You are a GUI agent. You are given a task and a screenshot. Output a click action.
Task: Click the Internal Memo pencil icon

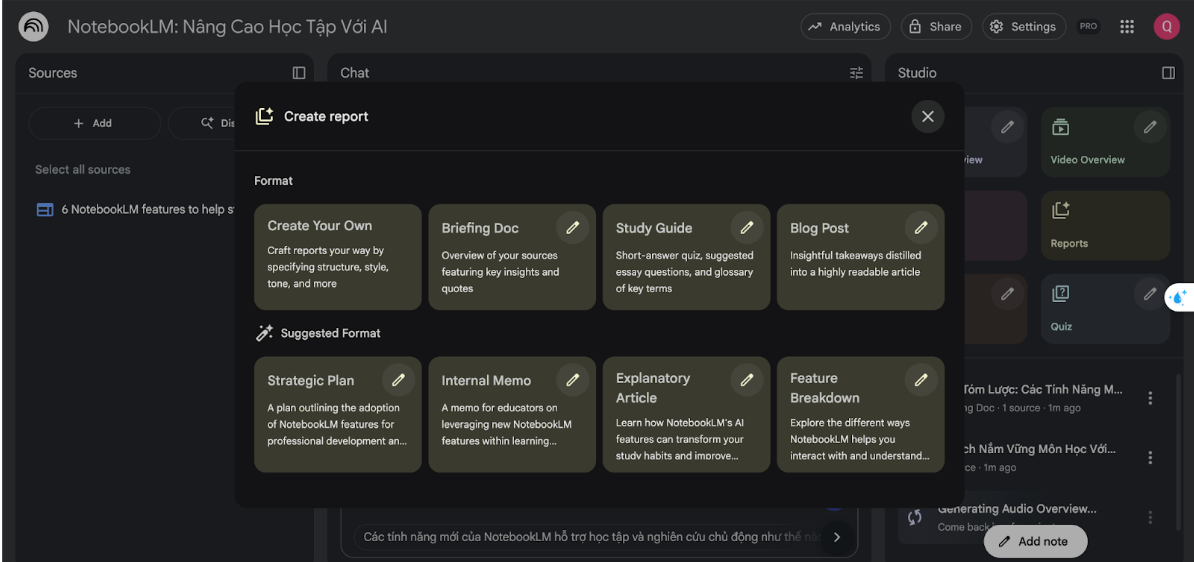(572, 380)
